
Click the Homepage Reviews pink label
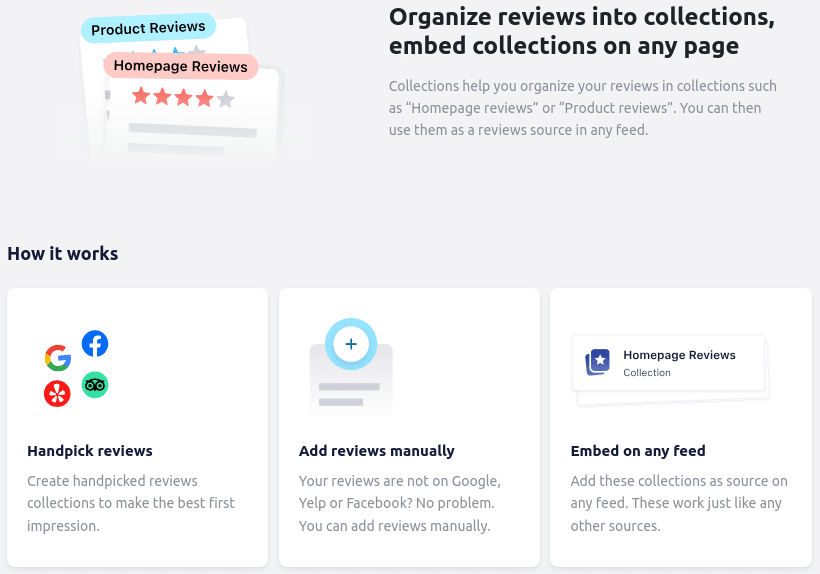click(x=181, y=67)
